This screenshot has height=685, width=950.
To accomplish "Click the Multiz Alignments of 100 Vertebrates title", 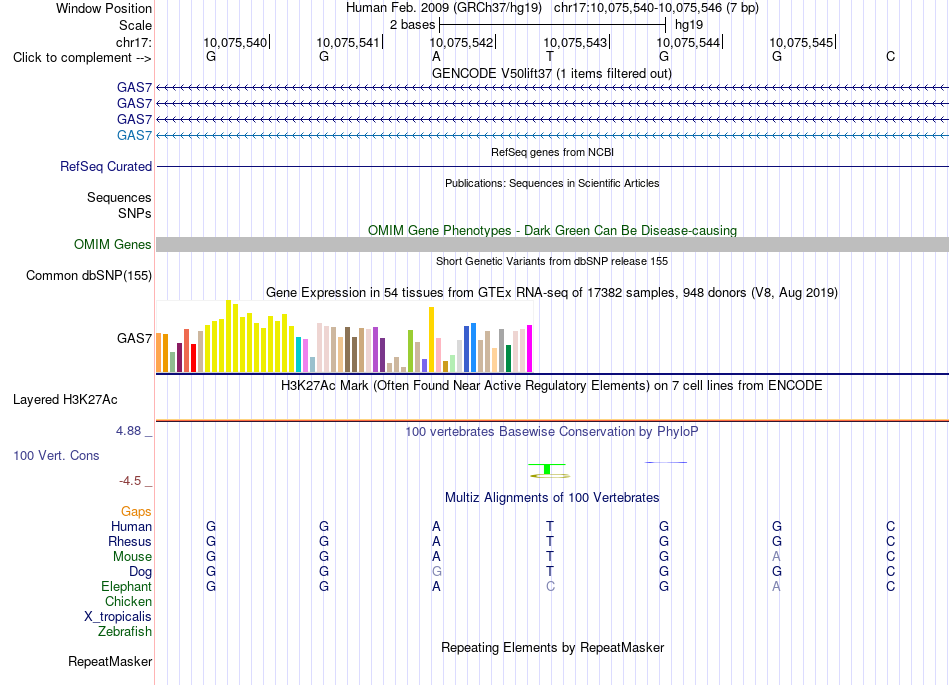I will 552,497.
